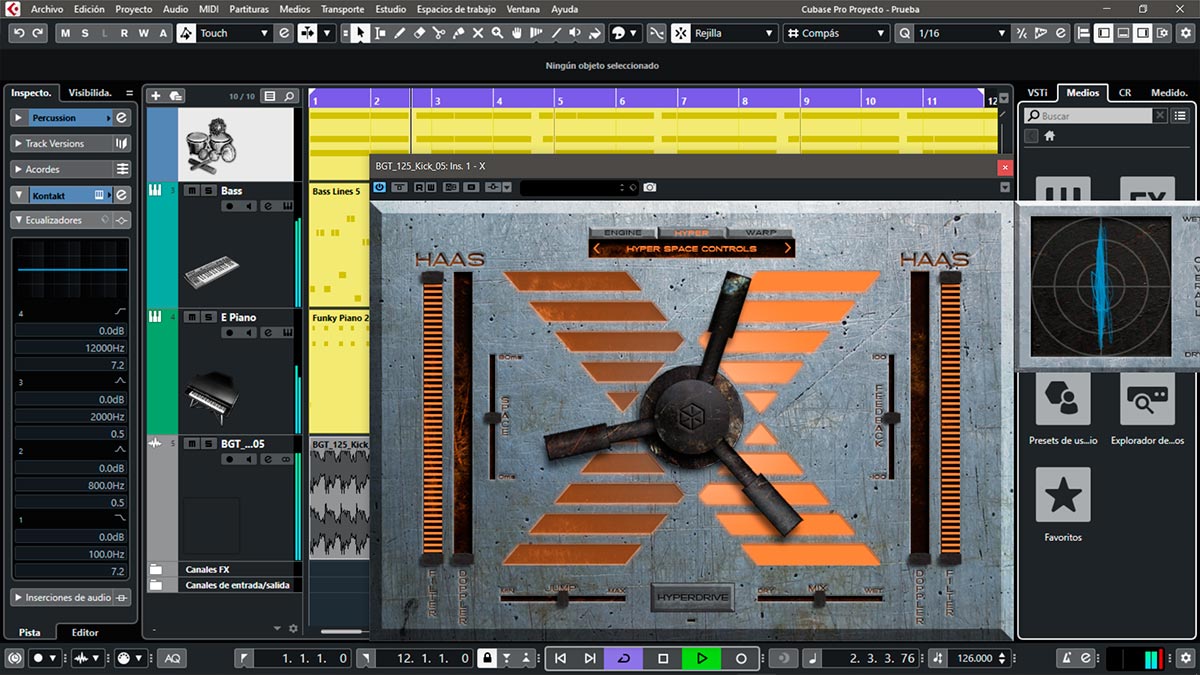Viewport: 1200px width, 675px height.
Task: Select the WARP page in the plug-in
Action: point(761,232)
